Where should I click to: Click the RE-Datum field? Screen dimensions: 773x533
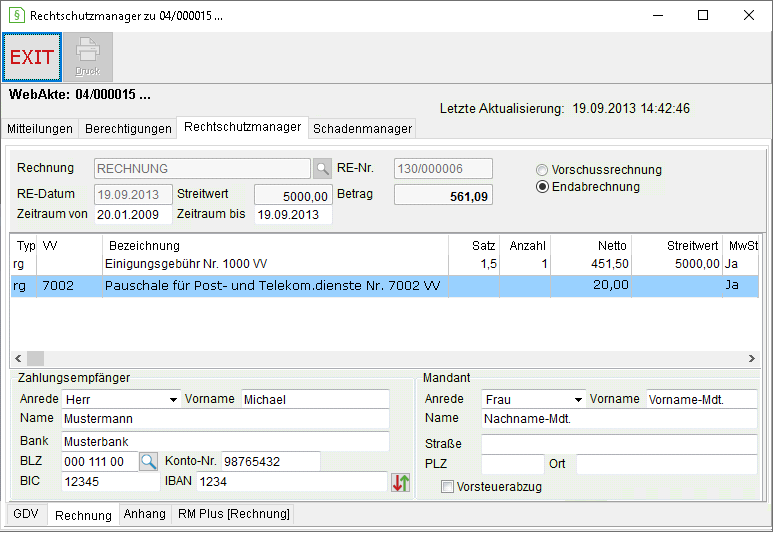pyautogui.click(x=133, y=194)
